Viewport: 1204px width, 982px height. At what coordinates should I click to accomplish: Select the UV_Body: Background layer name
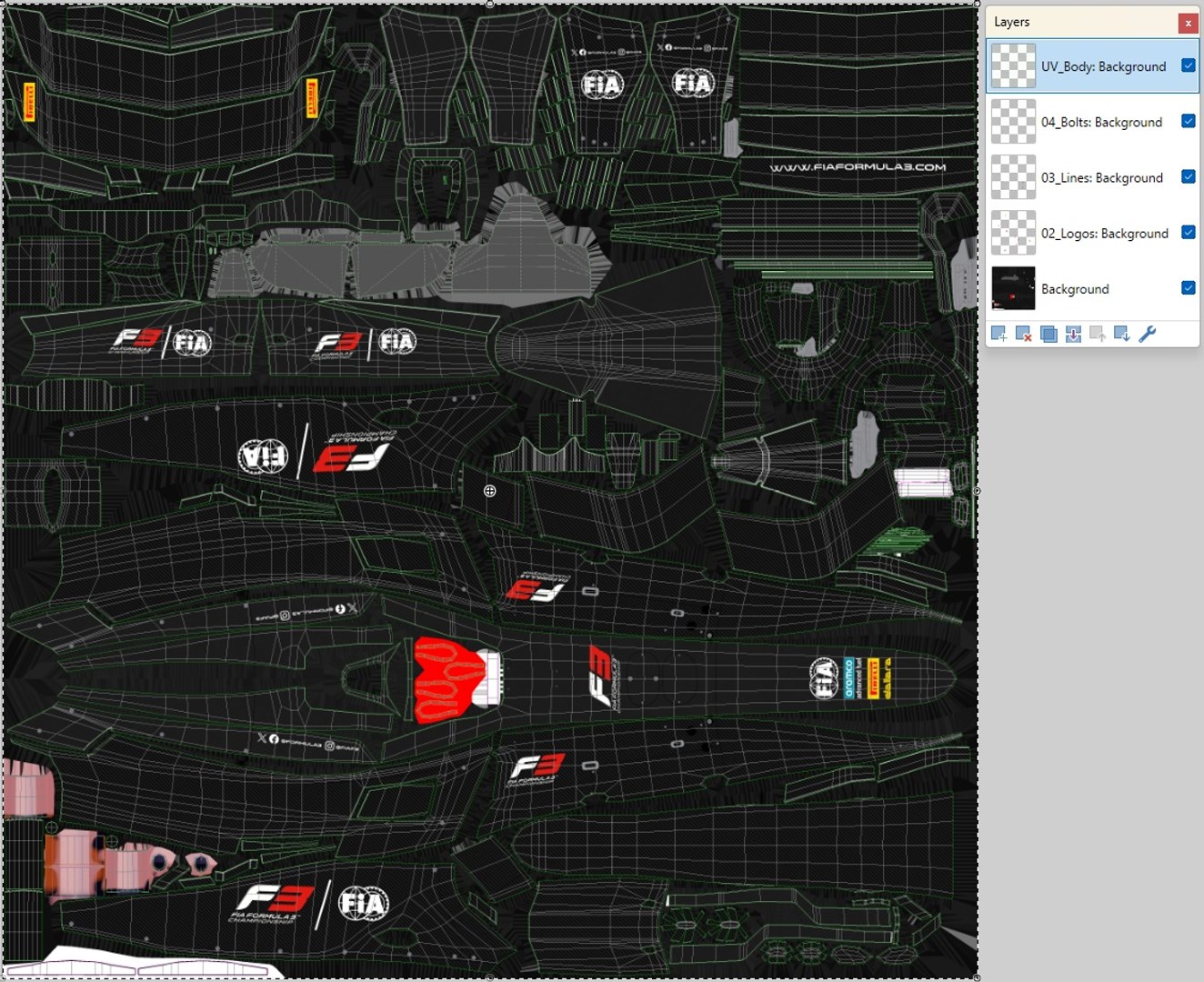pos(1103,66)
